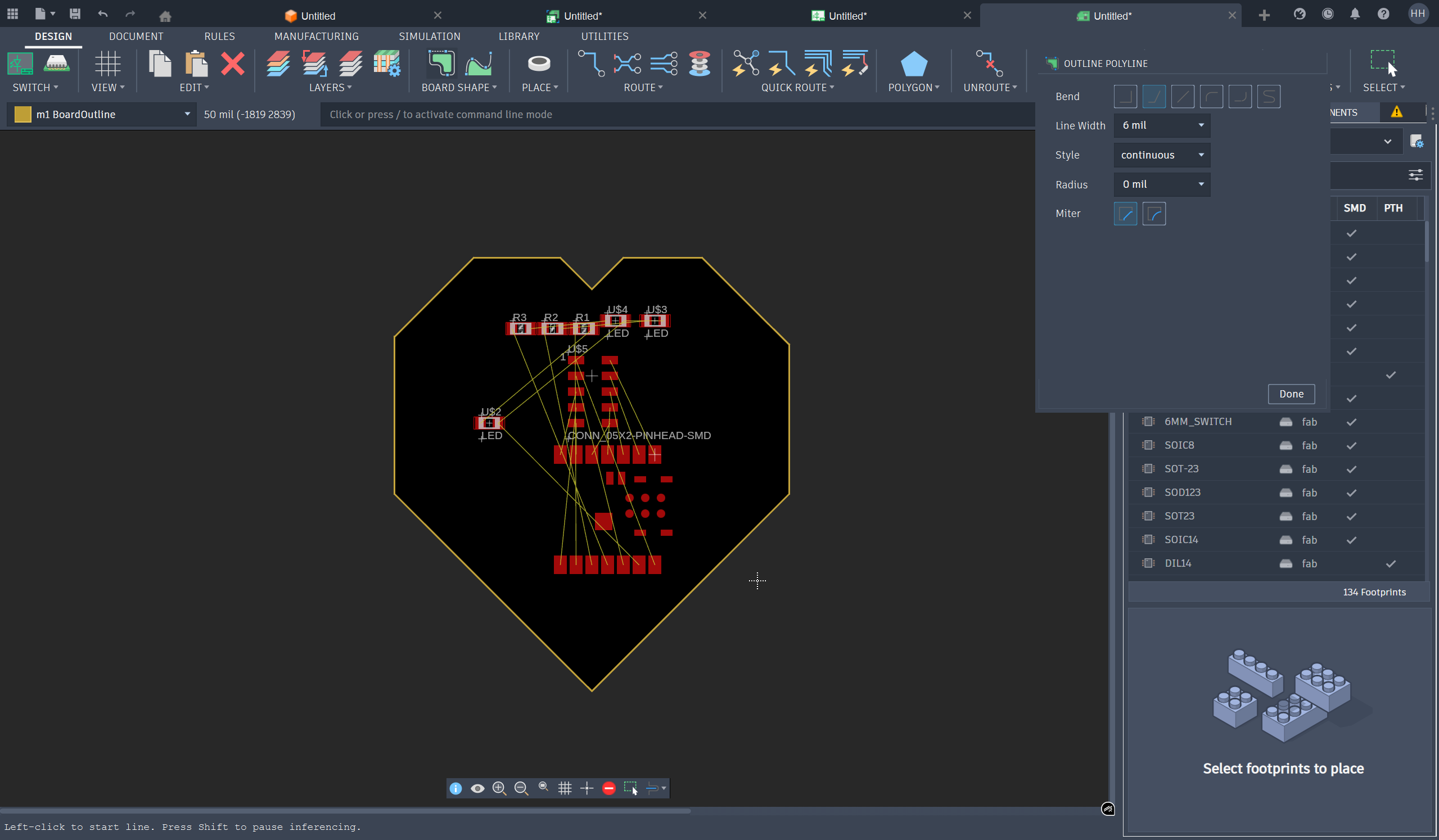Select the first Bend style option

[x=1125, y=97]
